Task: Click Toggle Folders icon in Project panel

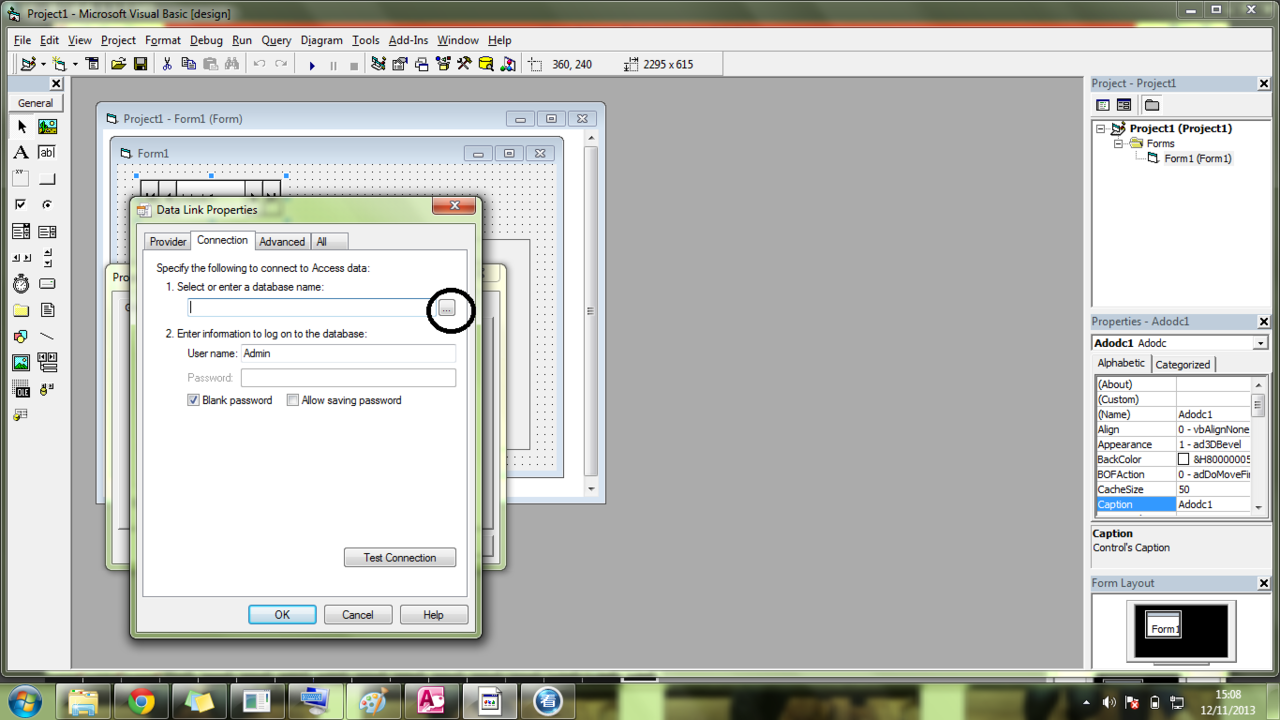Action: [1152, 105]
